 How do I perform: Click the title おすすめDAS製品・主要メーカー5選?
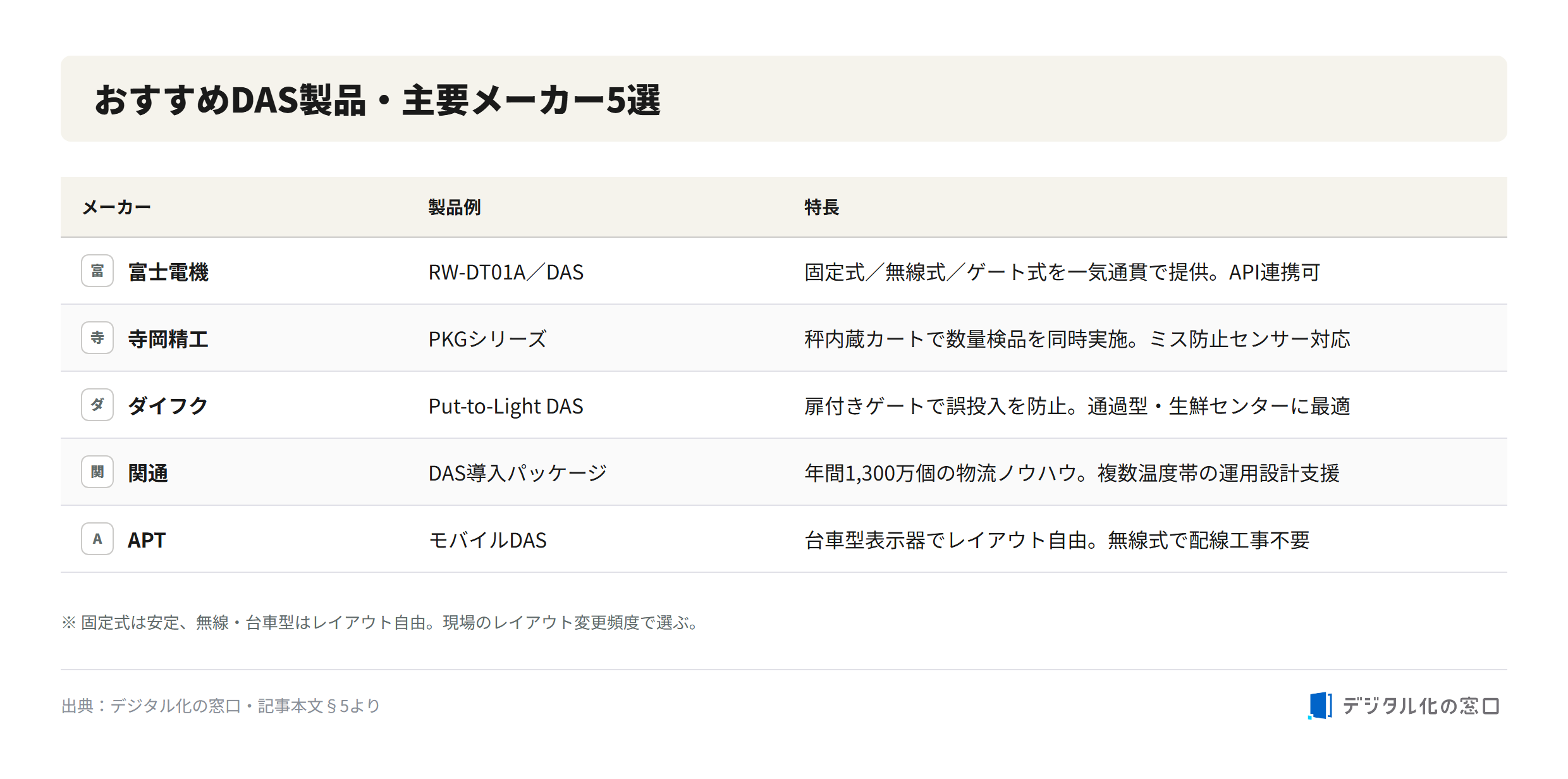[x=377, y=100]
